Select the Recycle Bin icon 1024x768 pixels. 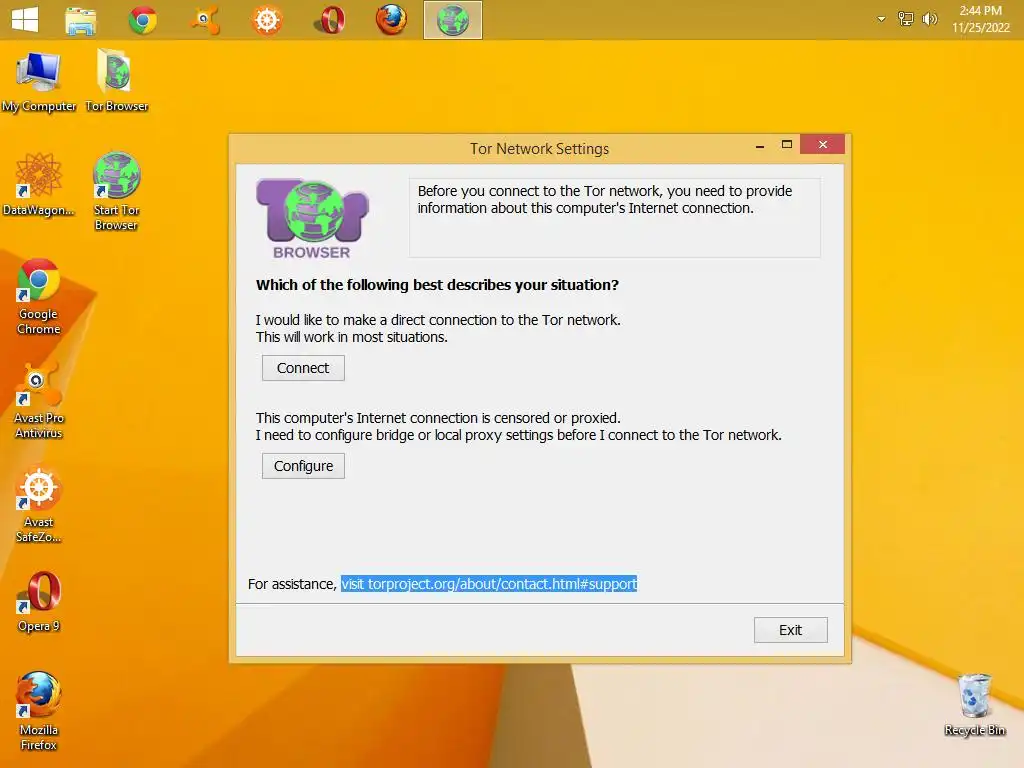tap(975, 705)
